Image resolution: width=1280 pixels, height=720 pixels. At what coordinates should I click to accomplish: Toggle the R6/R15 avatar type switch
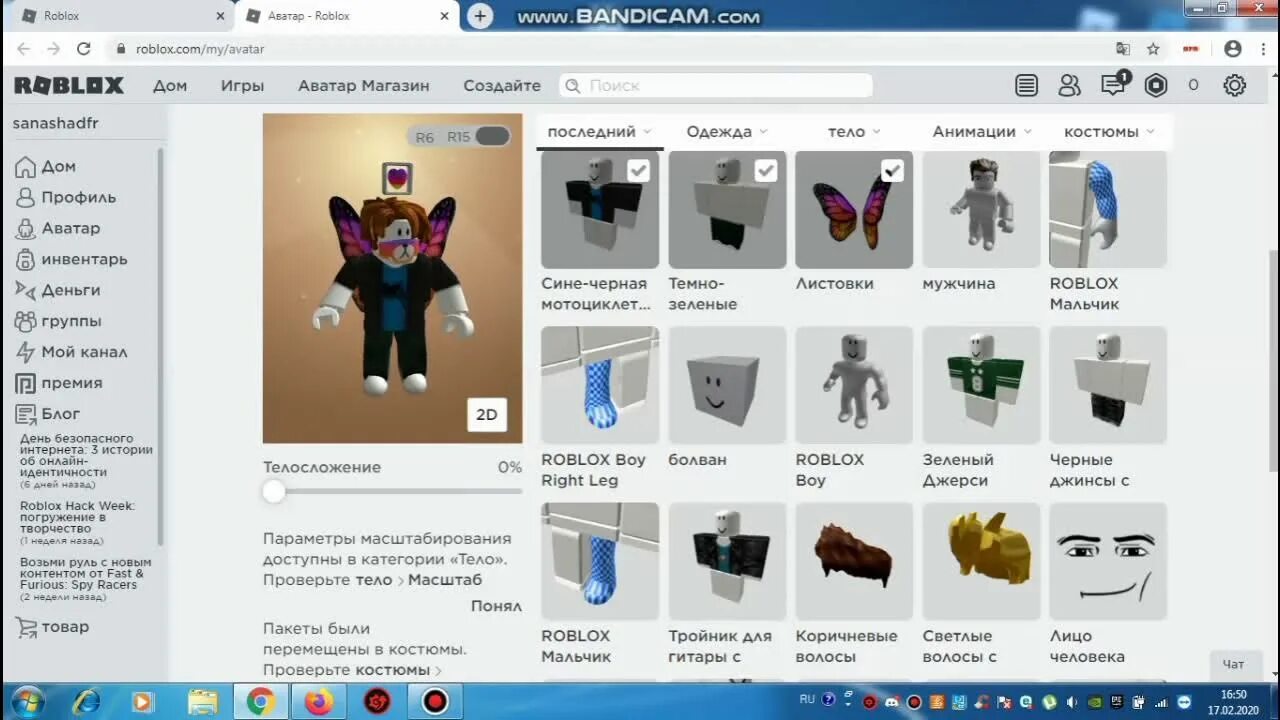492,136
